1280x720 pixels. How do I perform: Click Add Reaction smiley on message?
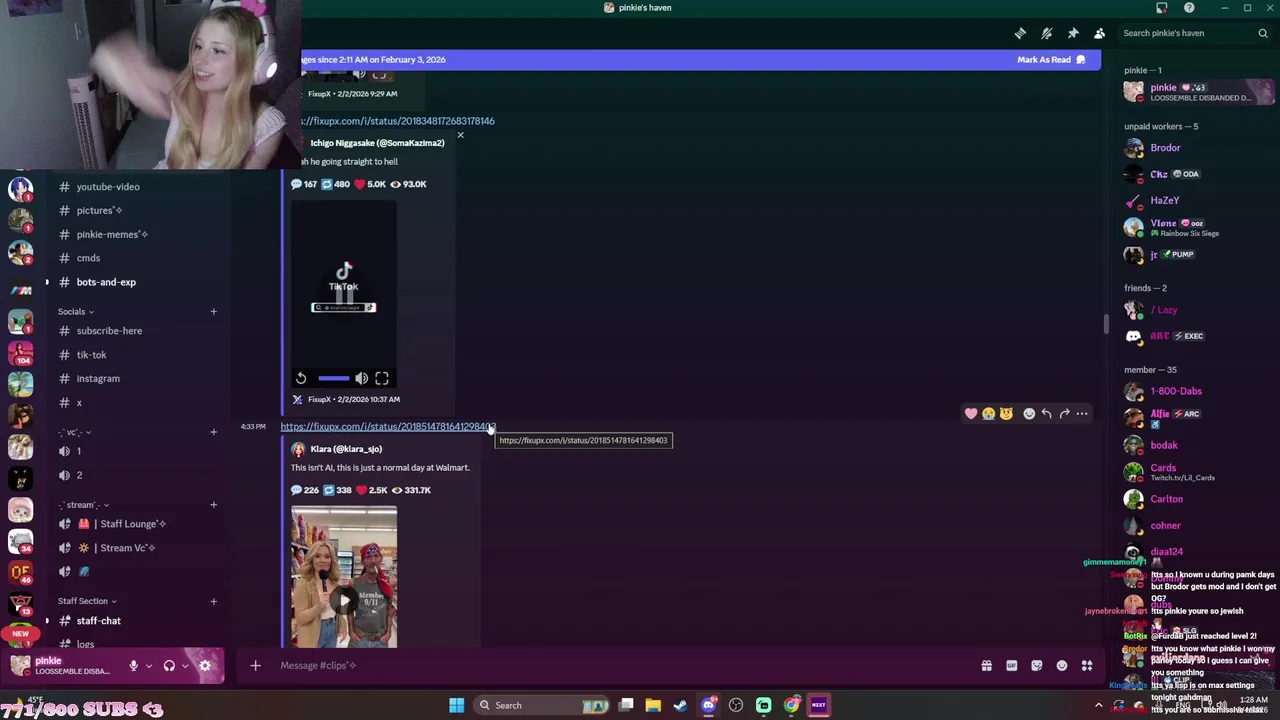1029,414
